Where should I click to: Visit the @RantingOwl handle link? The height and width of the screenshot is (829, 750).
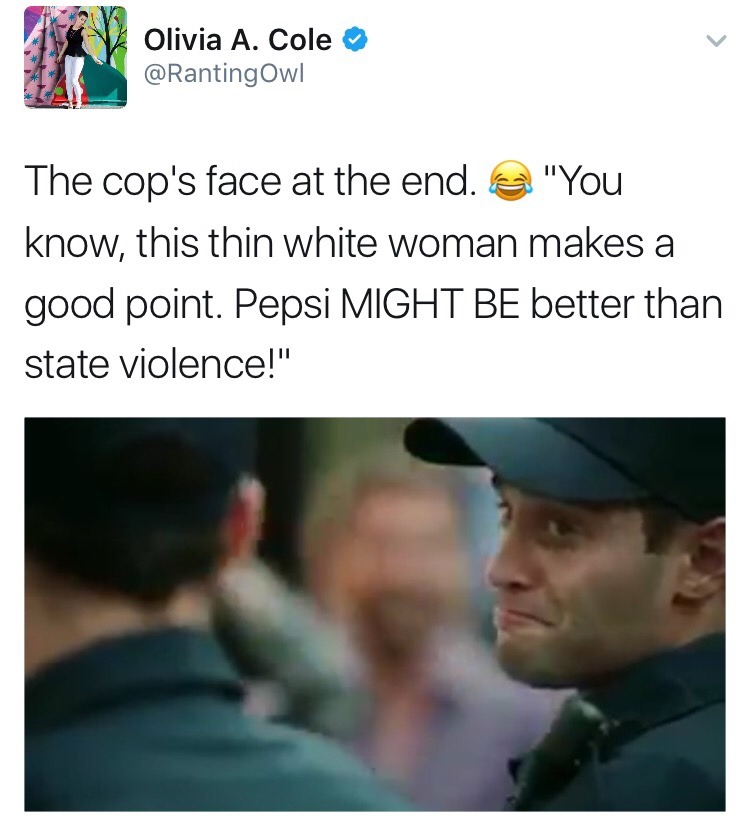click(224, 73)
